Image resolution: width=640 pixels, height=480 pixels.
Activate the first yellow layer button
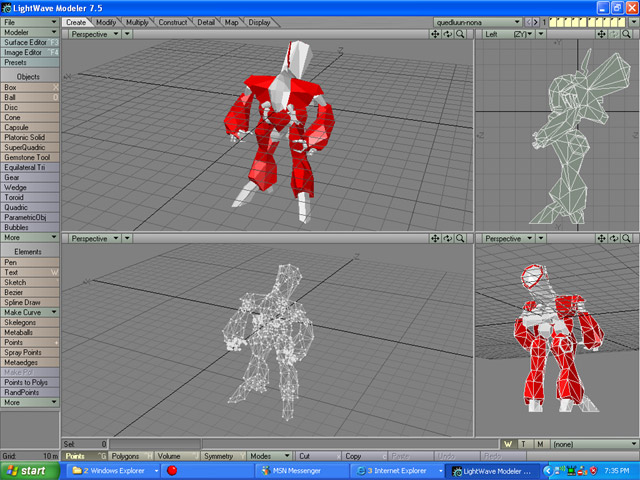click(553, 22)
